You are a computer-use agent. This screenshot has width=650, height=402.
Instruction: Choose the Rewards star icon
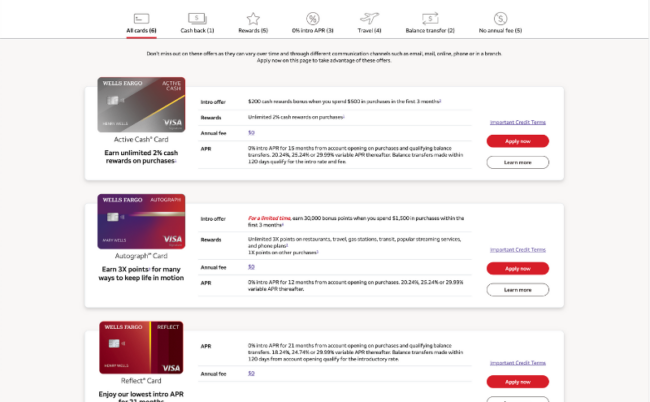(x=253, y=18)
